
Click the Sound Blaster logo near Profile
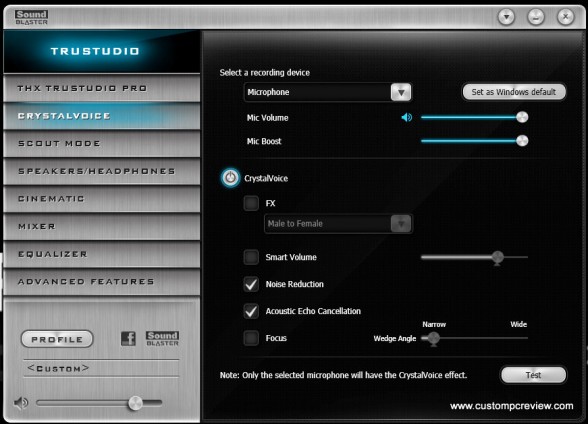click(162, 339)
